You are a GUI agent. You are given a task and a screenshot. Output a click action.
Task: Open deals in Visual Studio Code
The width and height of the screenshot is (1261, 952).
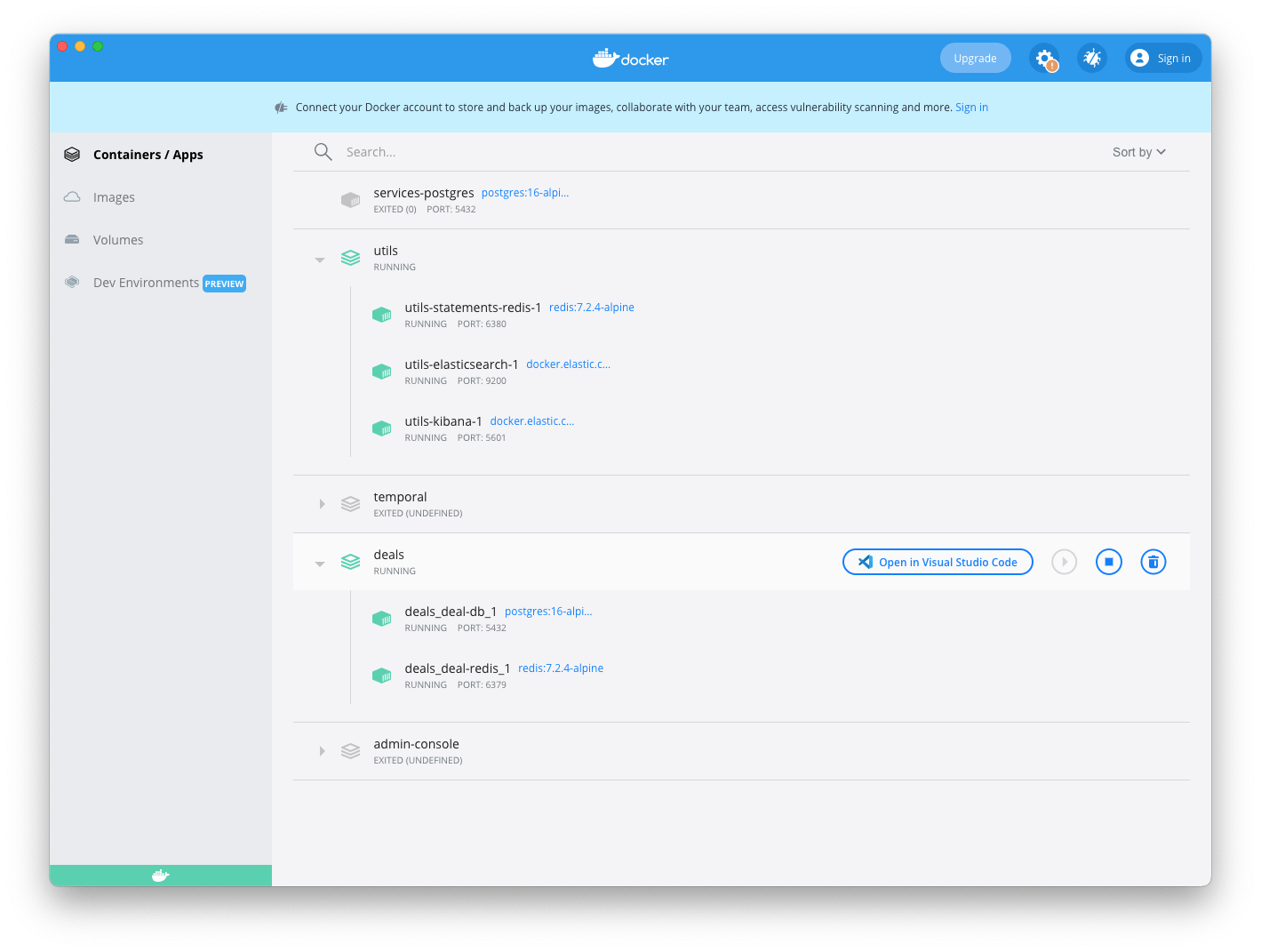point(938,562)
